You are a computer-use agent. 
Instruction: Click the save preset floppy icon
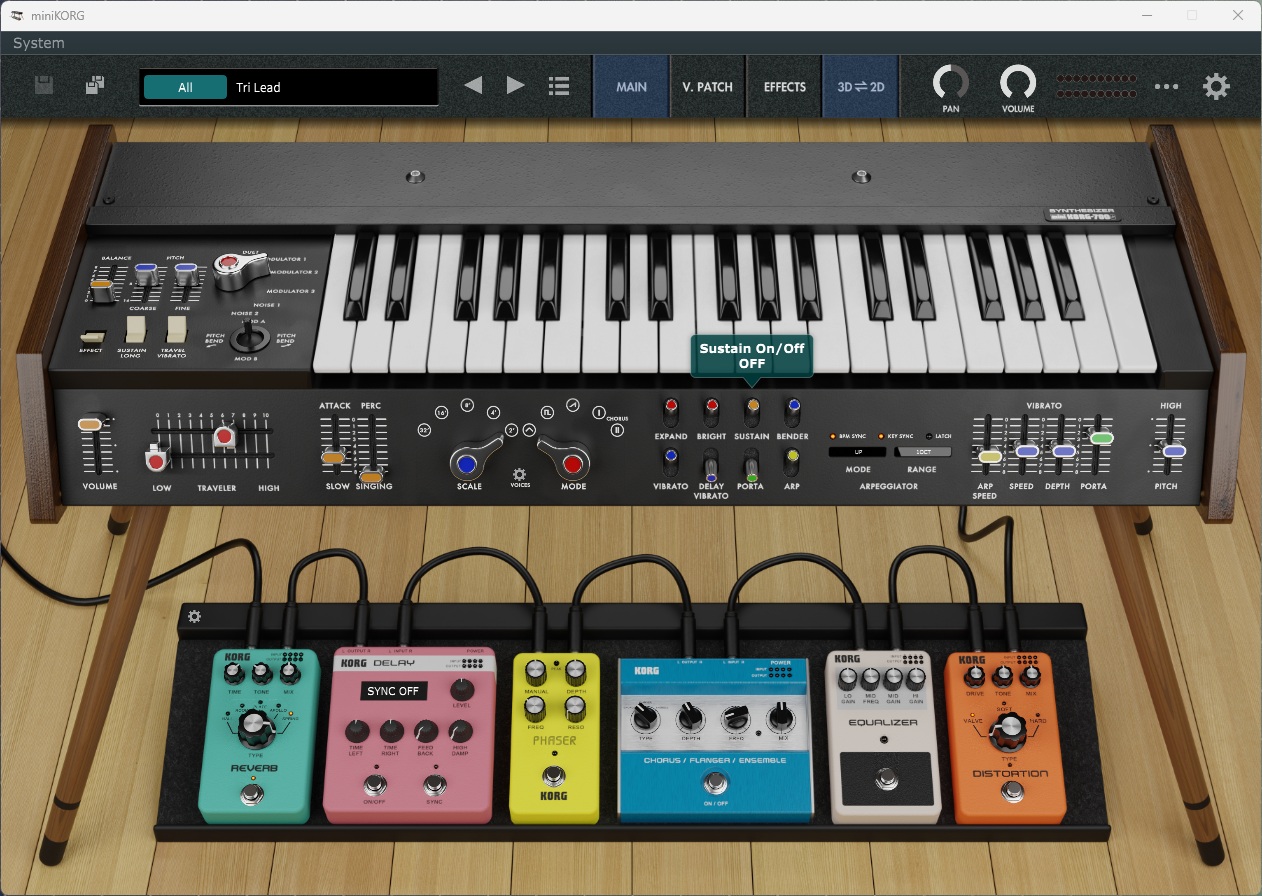tap(44, 86)
